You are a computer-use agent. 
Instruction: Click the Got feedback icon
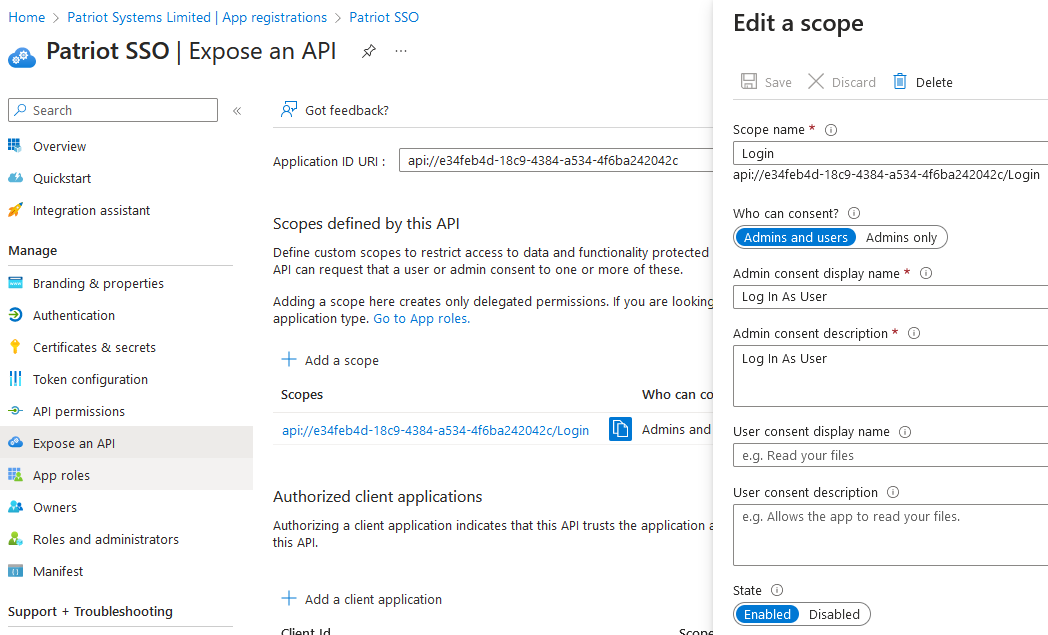(289, 110)
